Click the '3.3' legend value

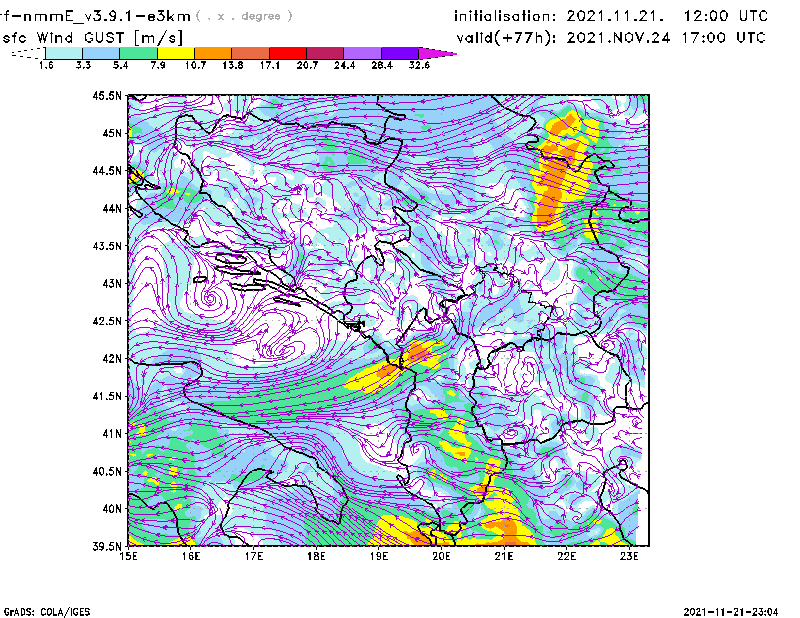[x=83, y=65]
